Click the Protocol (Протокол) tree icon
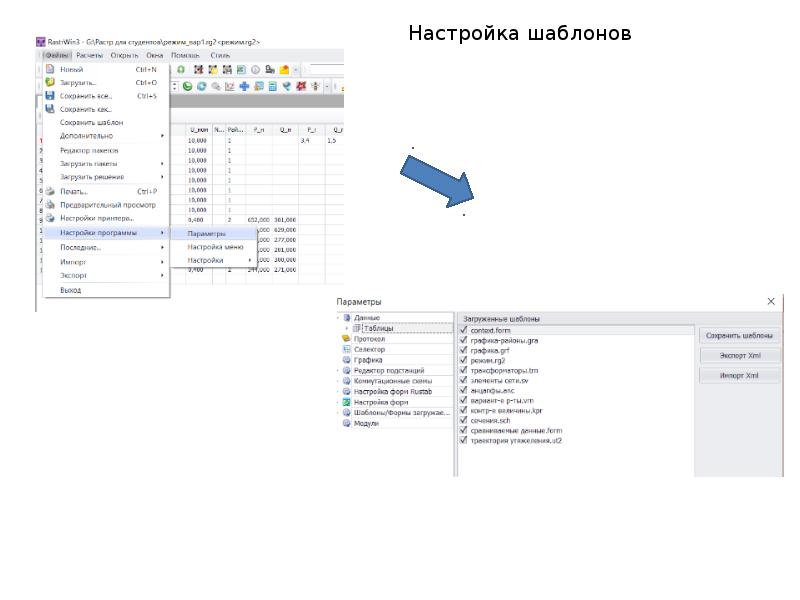 coord(346,339)
